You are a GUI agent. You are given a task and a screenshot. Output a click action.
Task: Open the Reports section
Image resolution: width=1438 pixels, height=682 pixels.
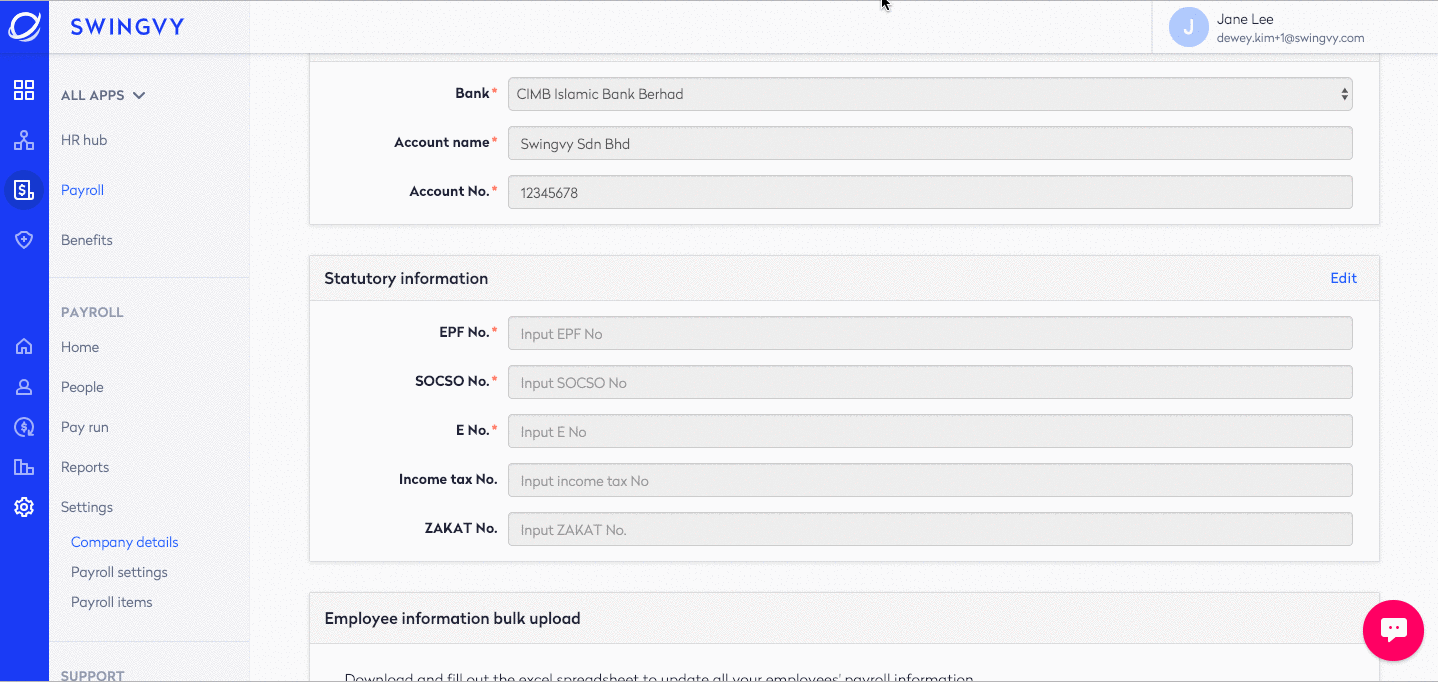click(x=85, y=467)
